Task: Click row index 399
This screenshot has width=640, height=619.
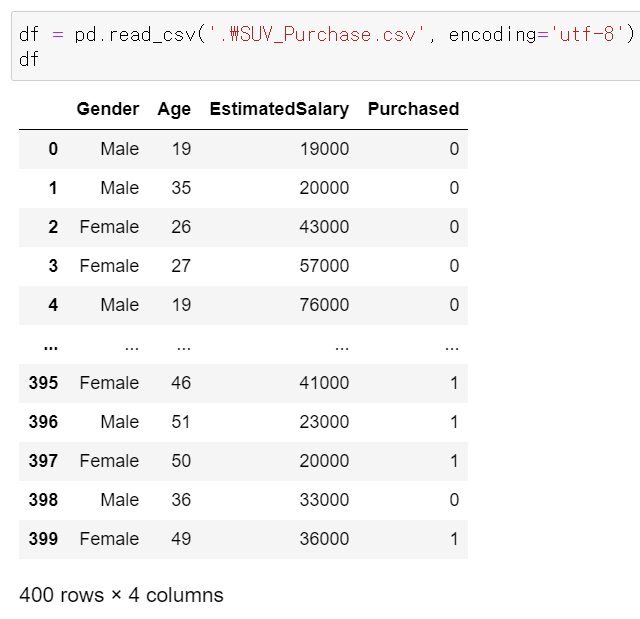Action: pos(43,539)
